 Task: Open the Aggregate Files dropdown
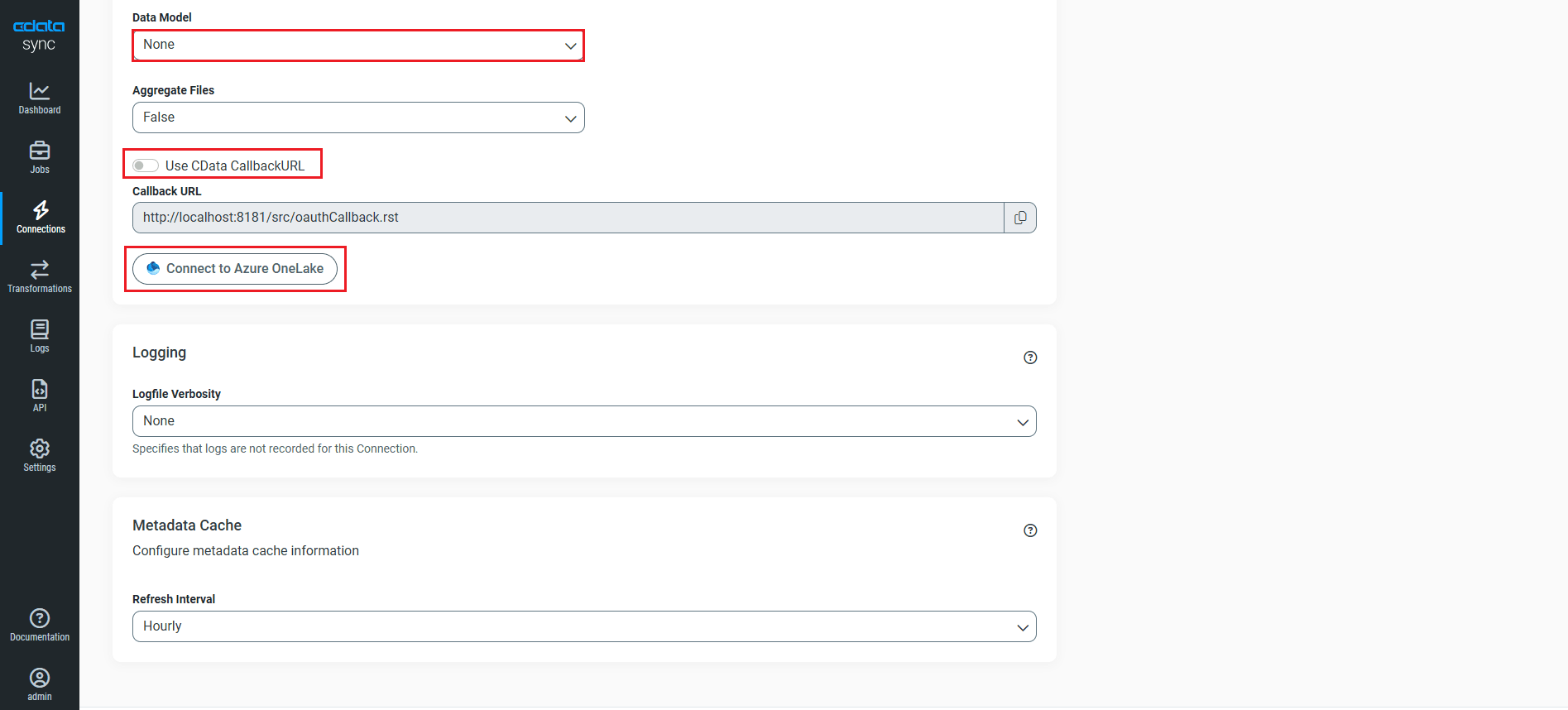(358, 118)
